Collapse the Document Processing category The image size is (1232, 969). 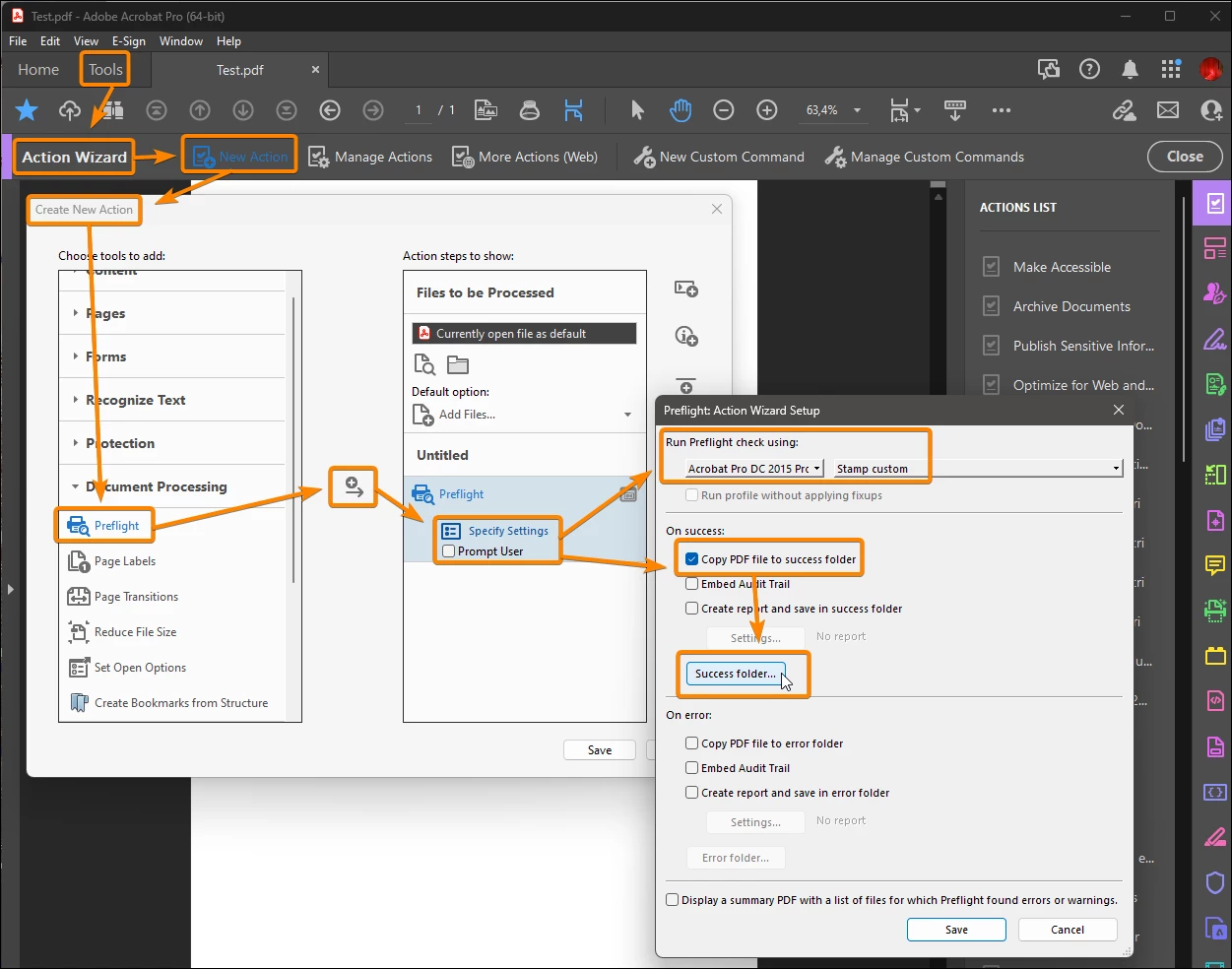click(75, 486)
